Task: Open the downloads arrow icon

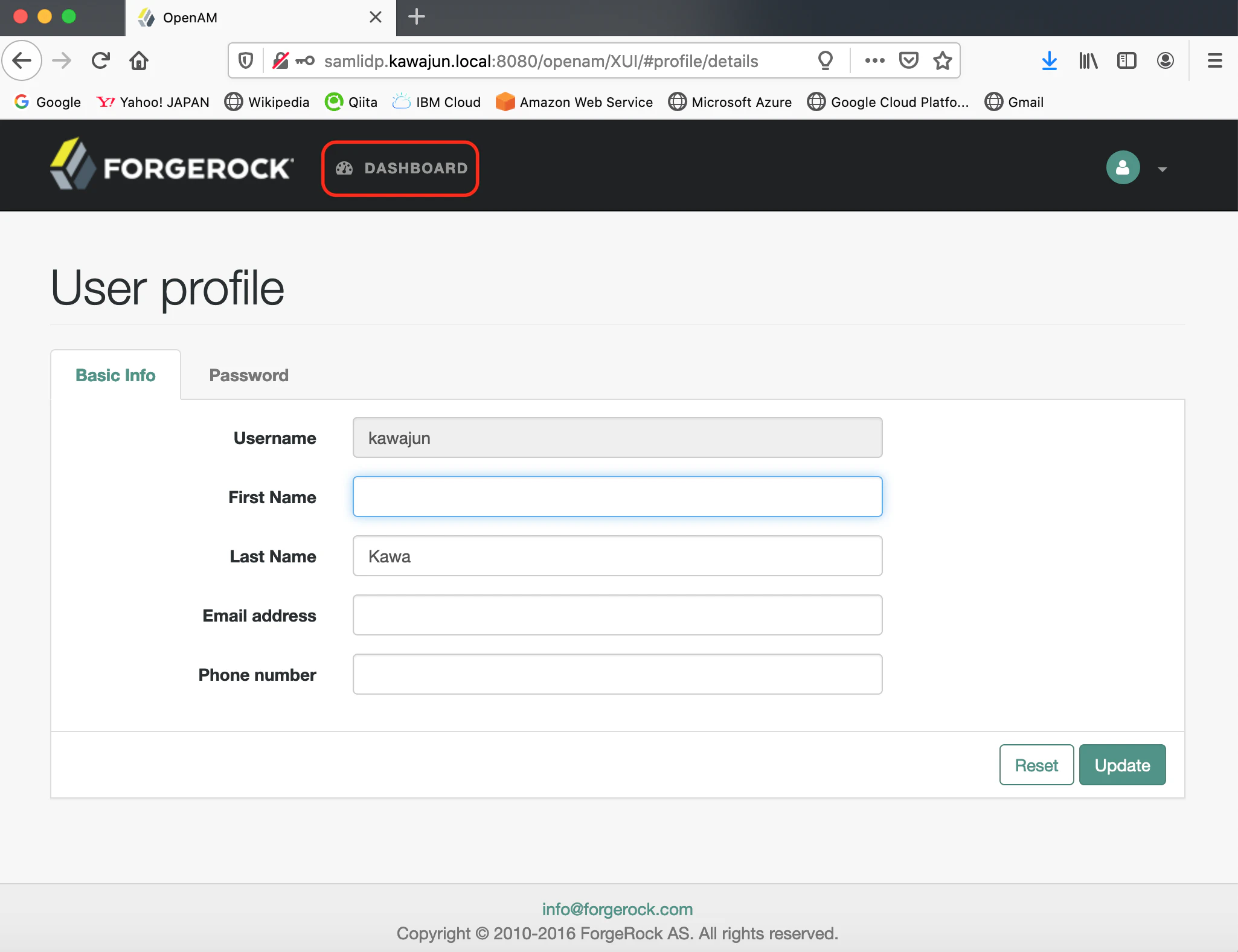Action: (x=1050, y=60)
